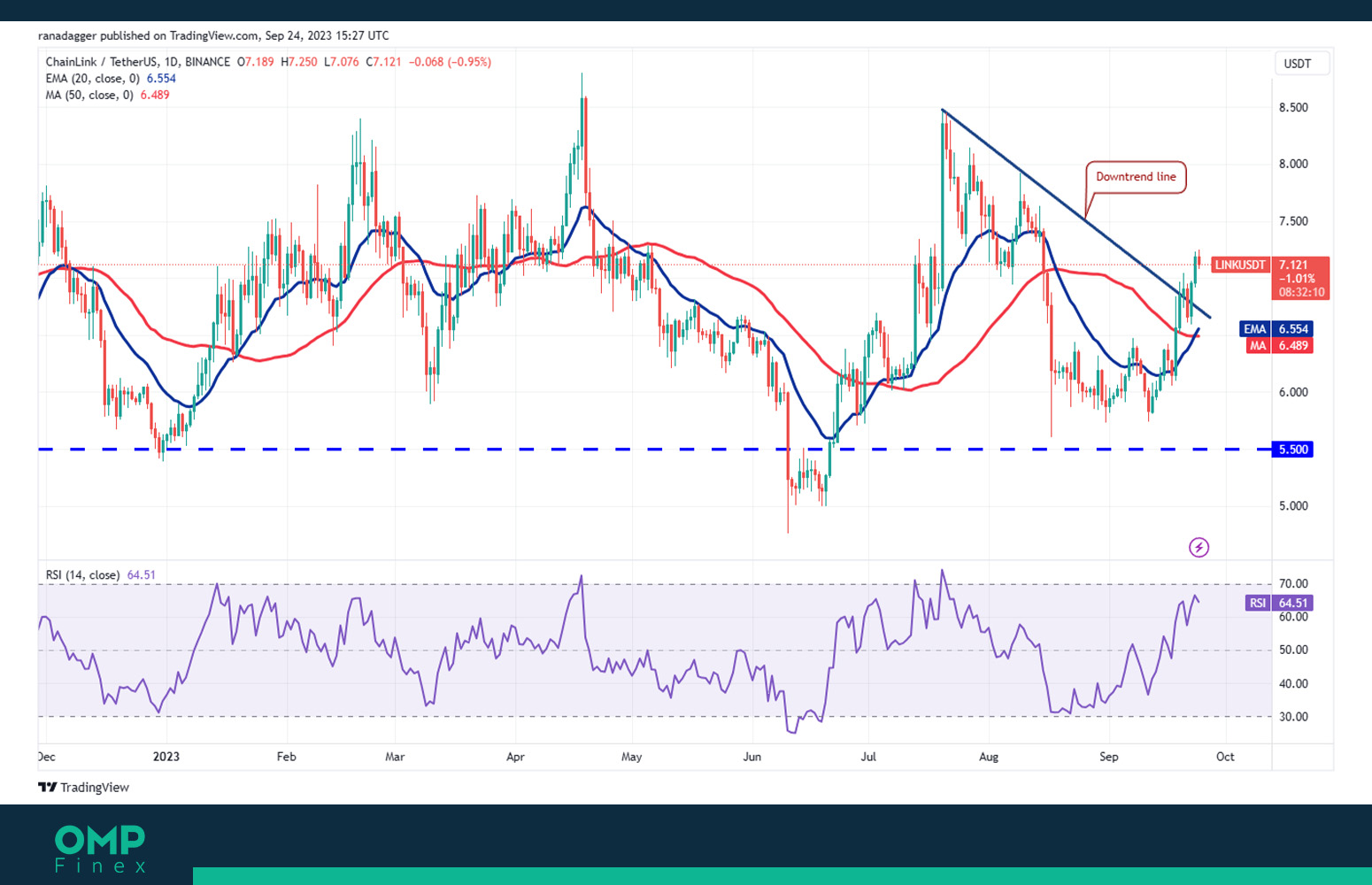Select the RSI (14, close) indicator legend

(x=100, y=575)
